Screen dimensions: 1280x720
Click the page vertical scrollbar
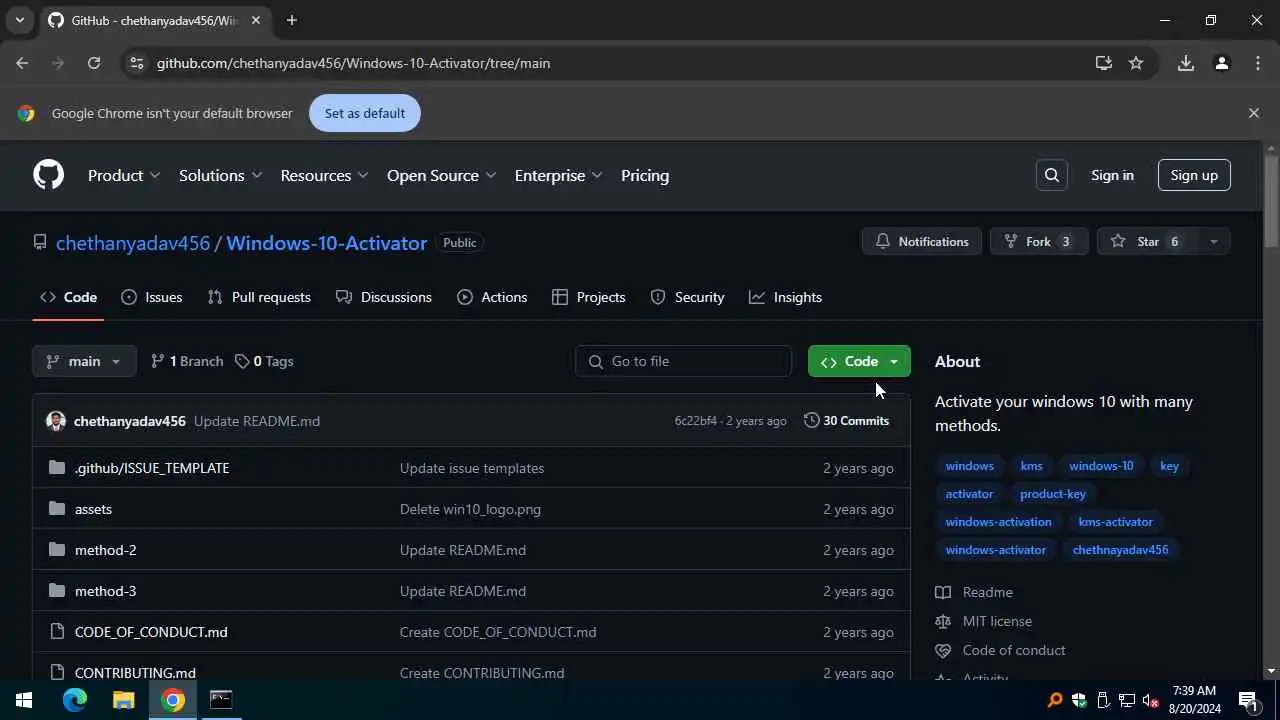click(x=1271, y=200)
